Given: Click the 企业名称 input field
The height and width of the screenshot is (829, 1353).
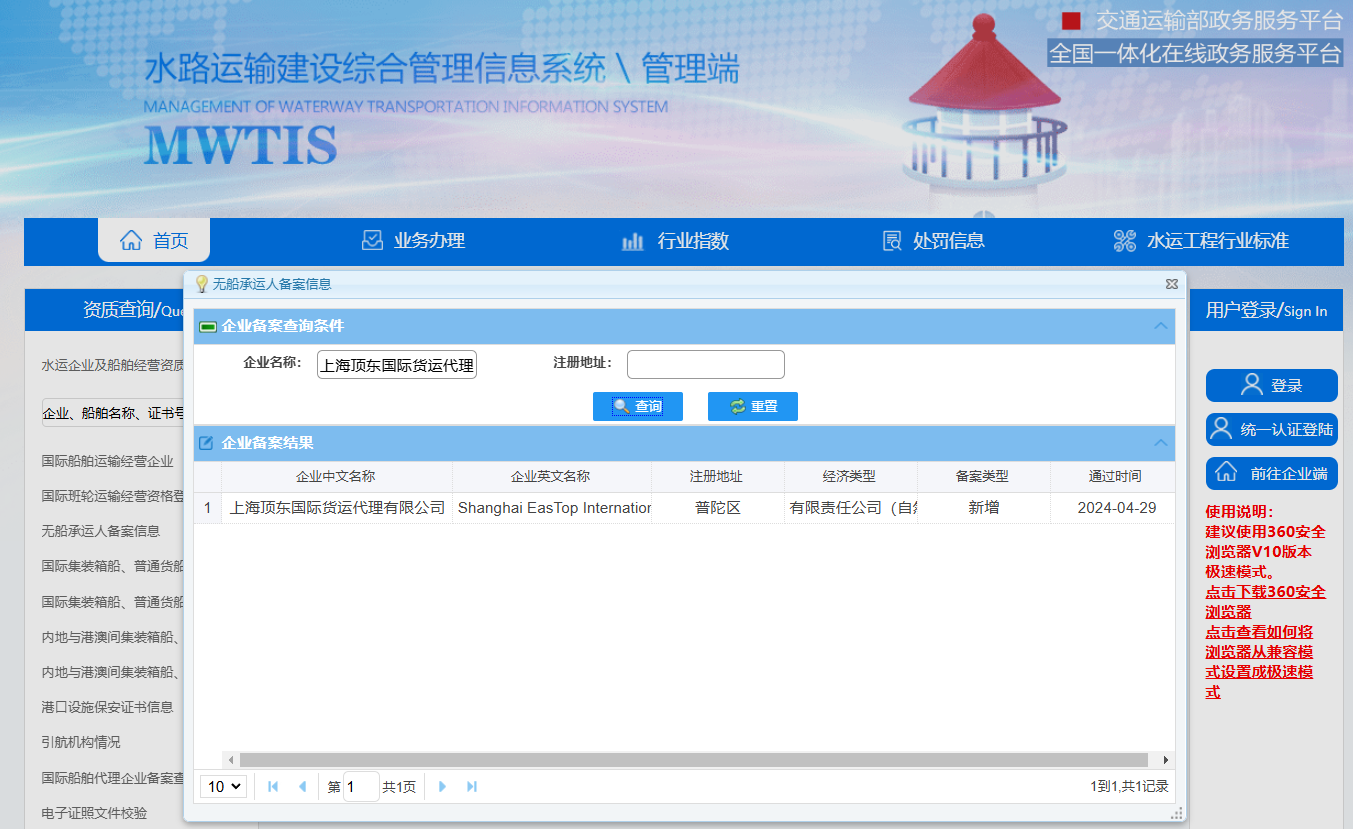Looking at the screenshot, I should pyautogui.click(x=397, y=365).
